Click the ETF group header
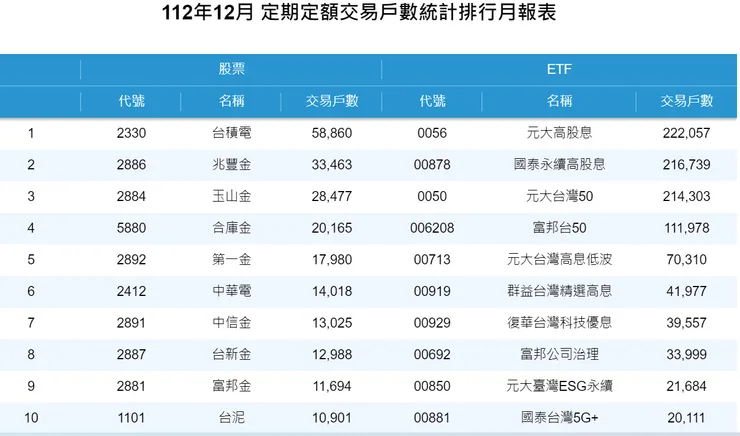Screen dimensions: 740x436 pos(559,69)
